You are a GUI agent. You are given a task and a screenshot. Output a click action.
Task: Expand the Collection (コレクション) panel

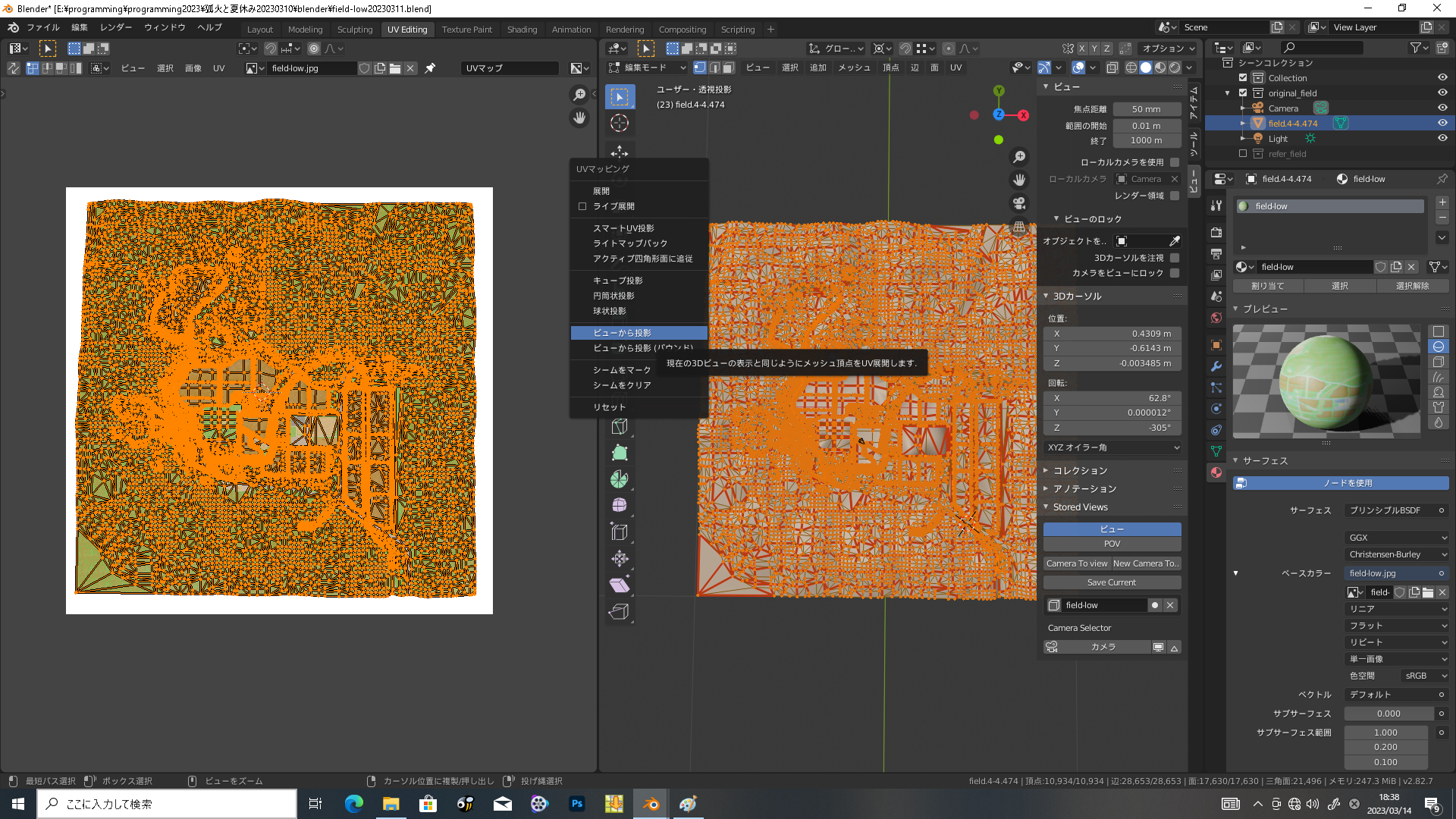tap(1080, 471)
